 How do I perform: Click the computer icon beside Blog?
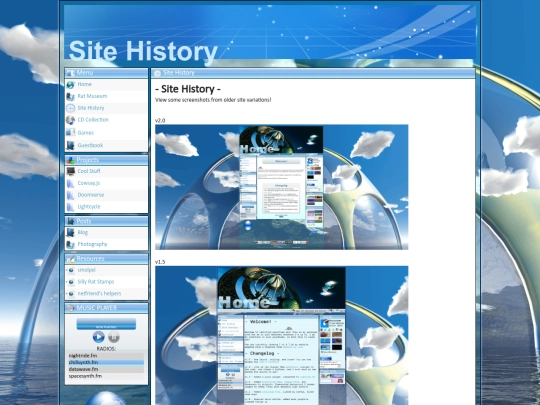click(71, 232)
